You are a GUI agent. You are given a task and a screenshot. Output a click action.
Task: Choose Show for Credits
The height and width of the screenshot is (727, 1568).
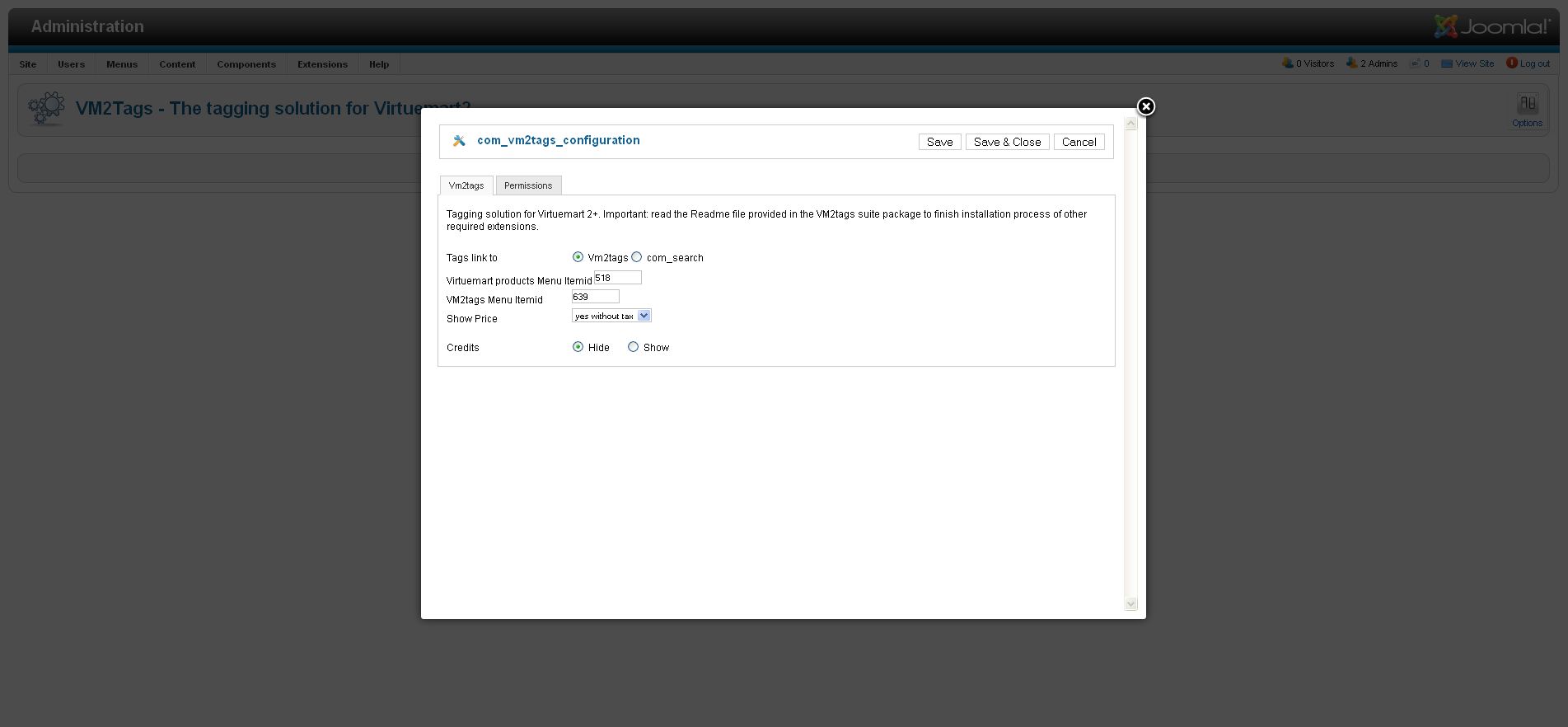[x=633, y=347]
